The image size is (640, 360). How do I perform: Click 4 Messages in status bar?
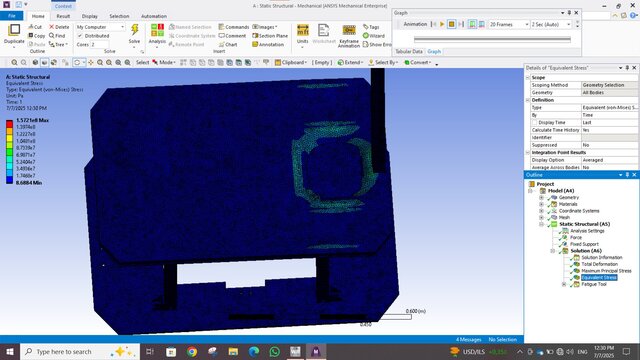tap(468, 340)
